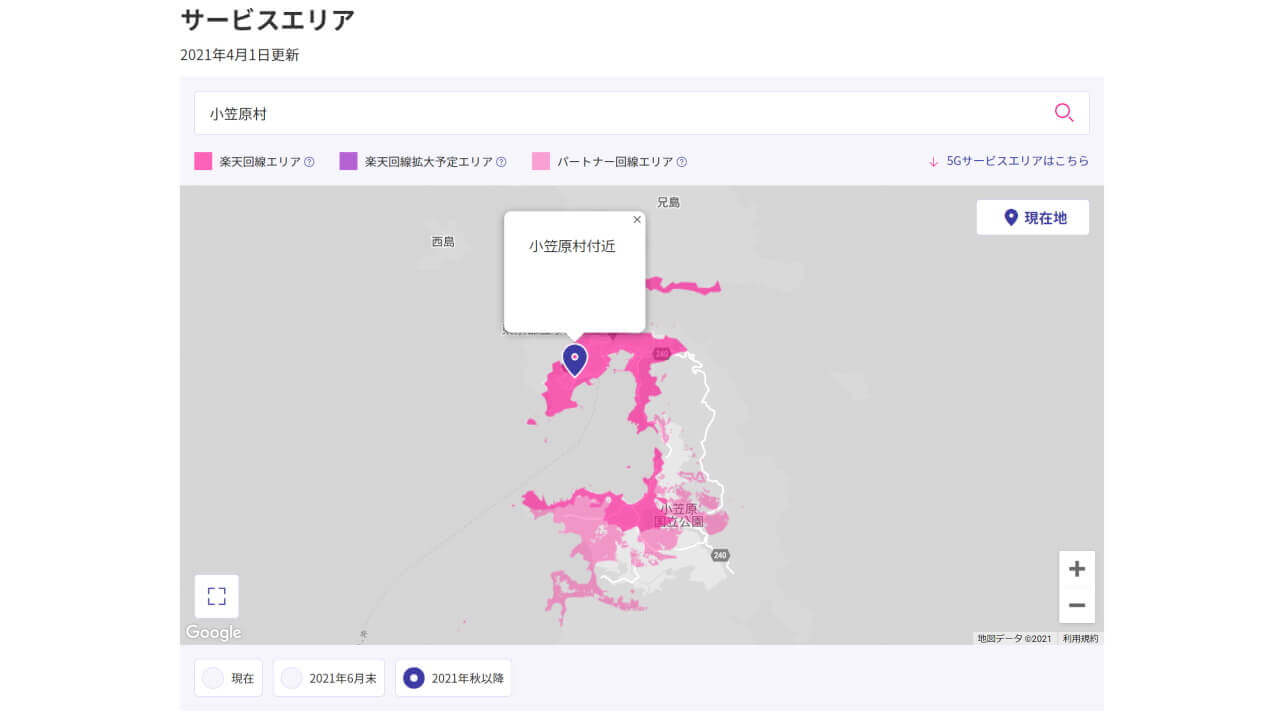
Task: Select the 2021年6月末 radio button
Action: [x=291, y=677]
